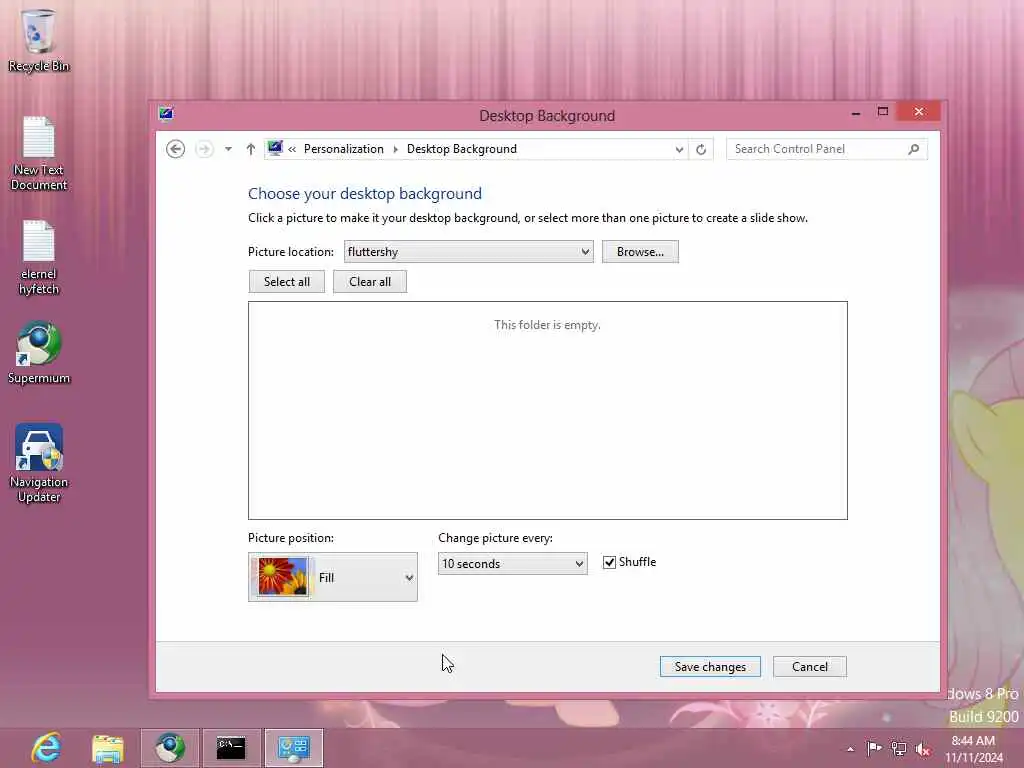Select Navigation Updater desktop shortcut

39,463
